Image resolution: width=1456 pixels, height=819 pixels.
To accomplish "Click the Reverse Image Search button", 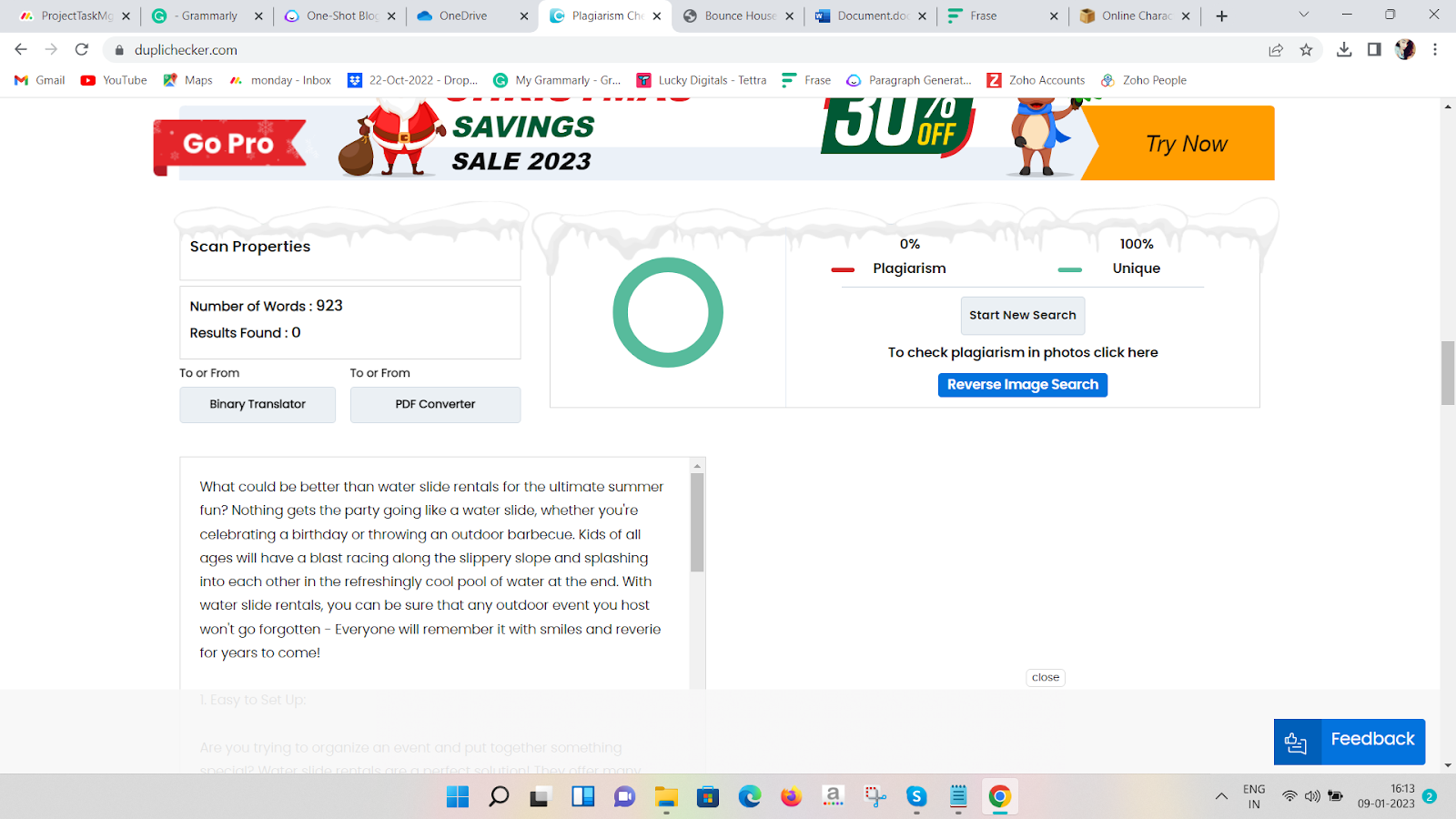I will click(1023, 385).
